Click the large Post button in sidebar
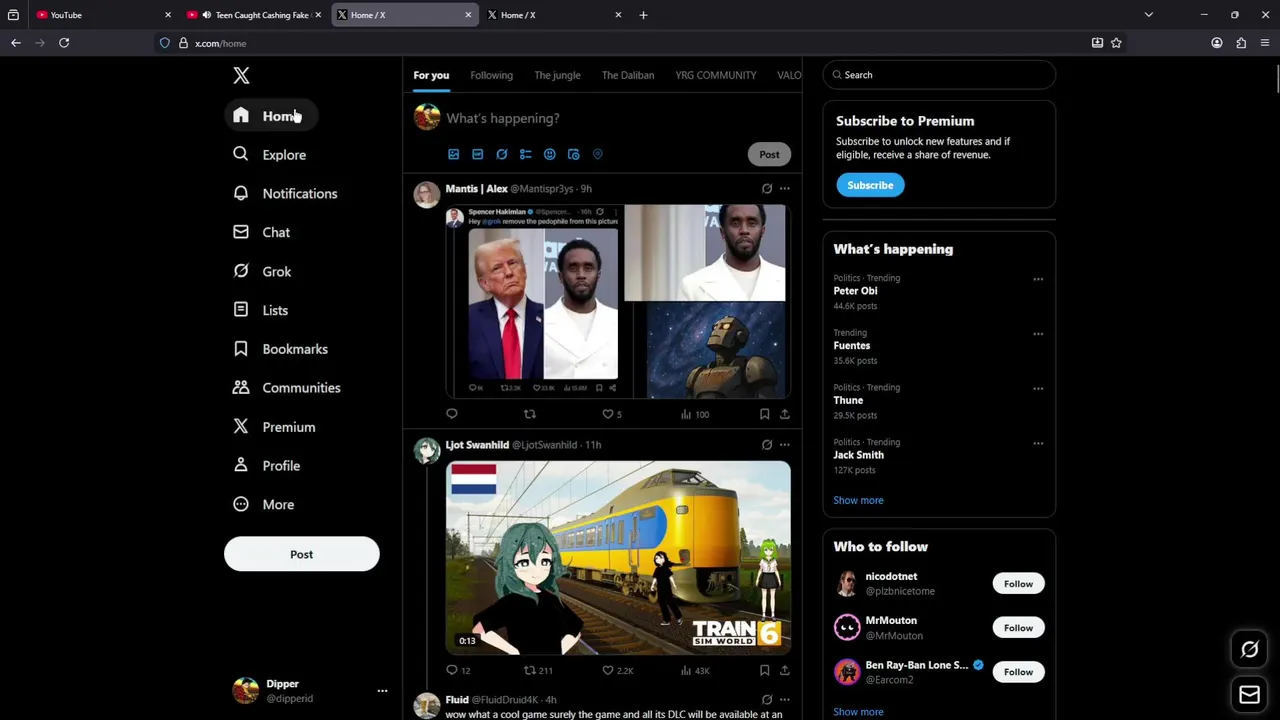Image resolution: width=1280 pixels, height=720 pixels. click(x=301, y=554)
